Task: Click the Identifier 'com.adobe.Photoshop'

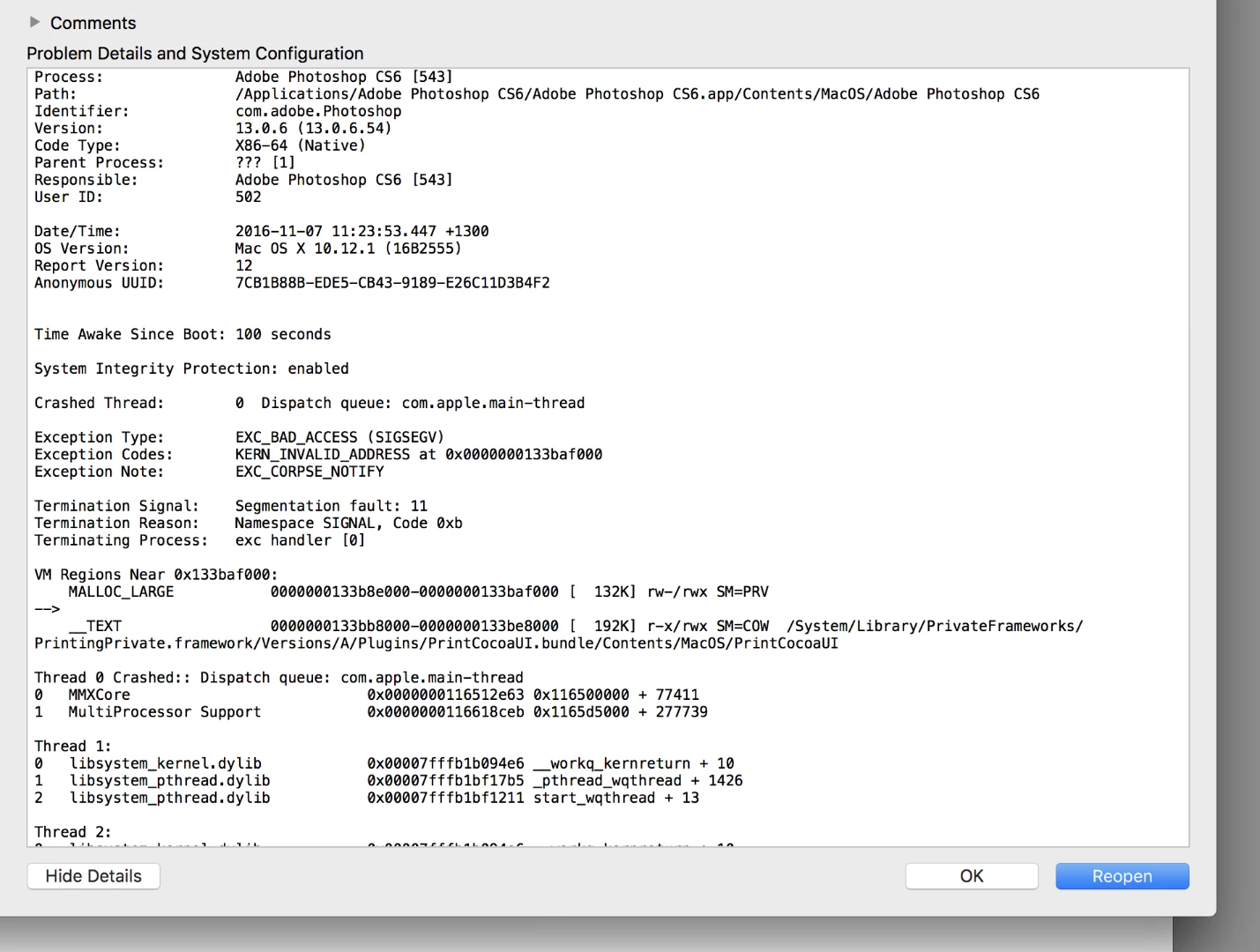Action: pos(318,111)
